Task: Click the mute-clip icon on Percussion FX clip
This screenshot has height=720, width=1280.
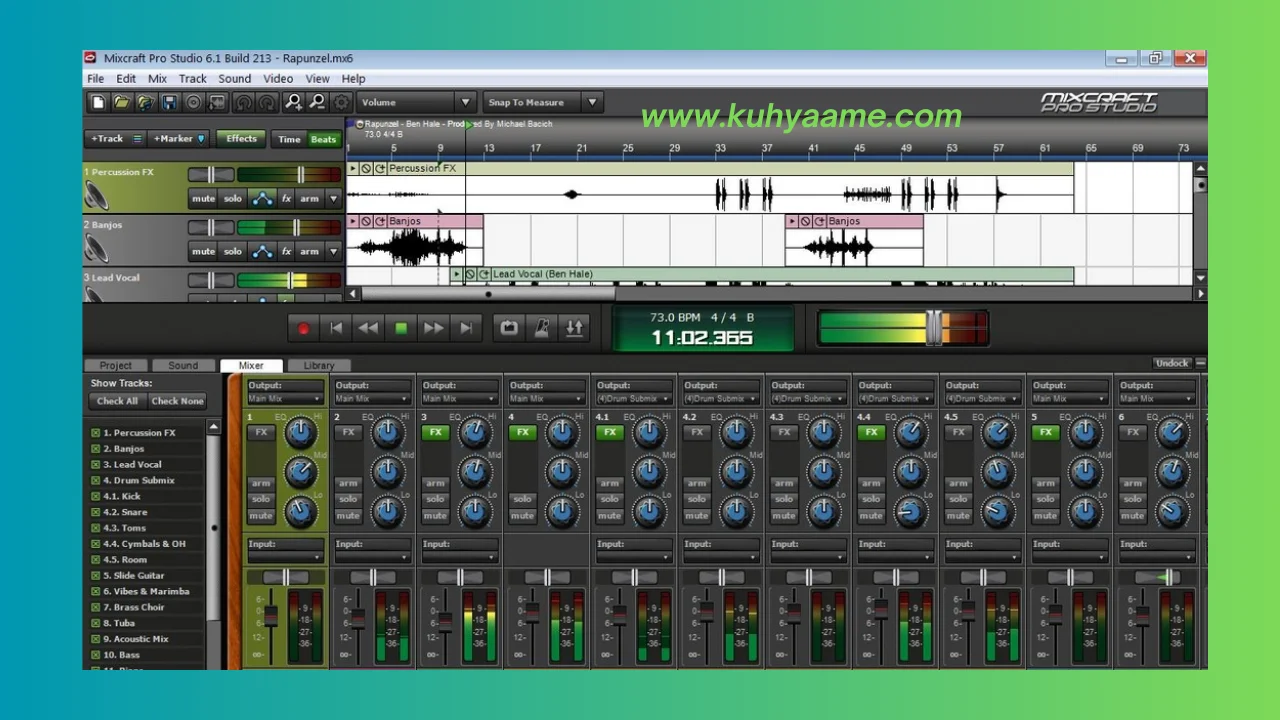Action: click(x=366, y=168)
